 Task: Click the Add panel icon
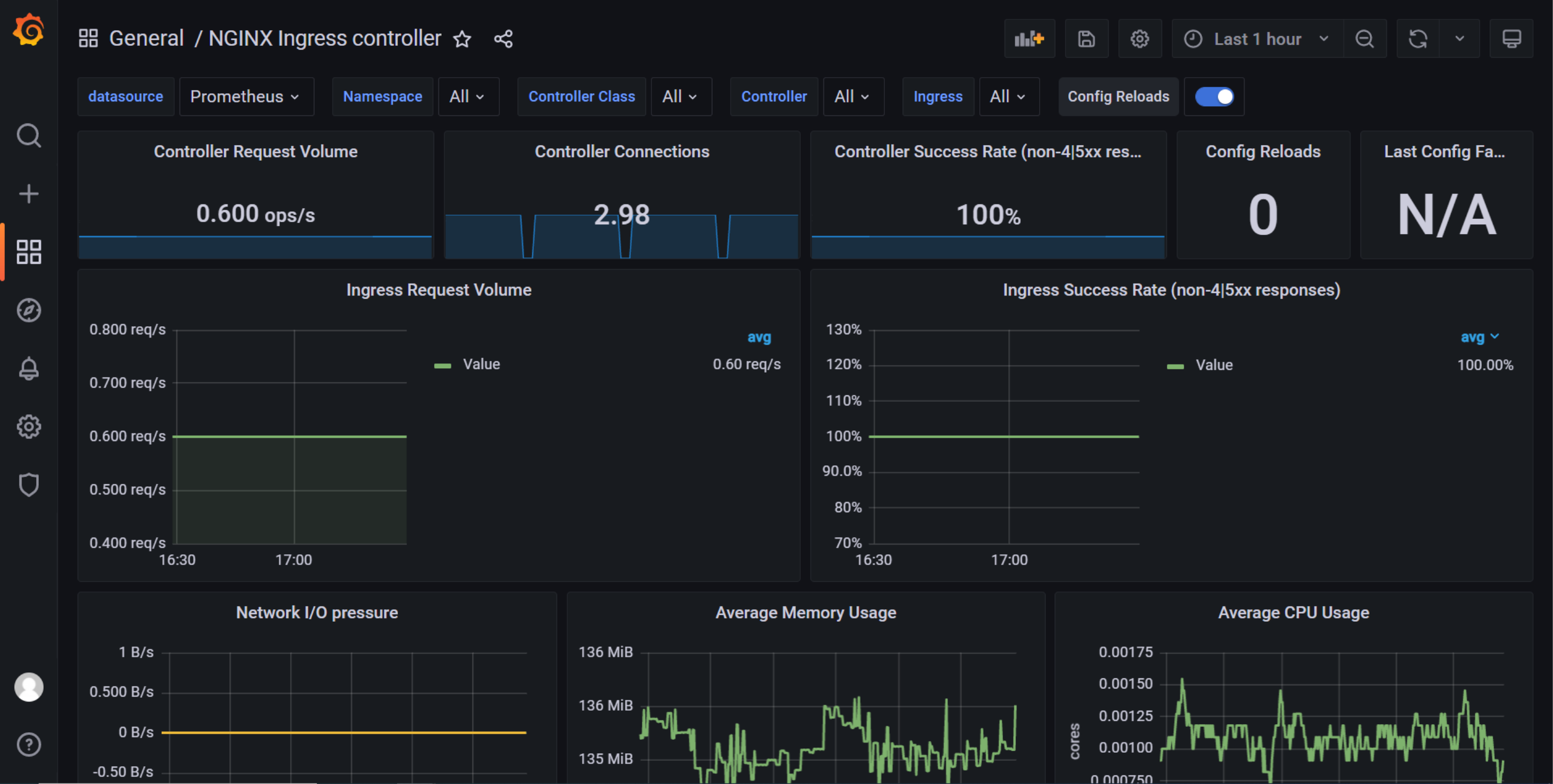click(x=1029, y=39)
